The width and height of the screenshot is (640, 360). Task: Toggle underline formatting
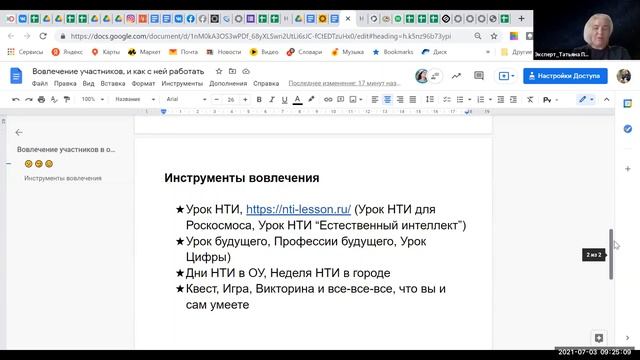(x=284, y=100)
